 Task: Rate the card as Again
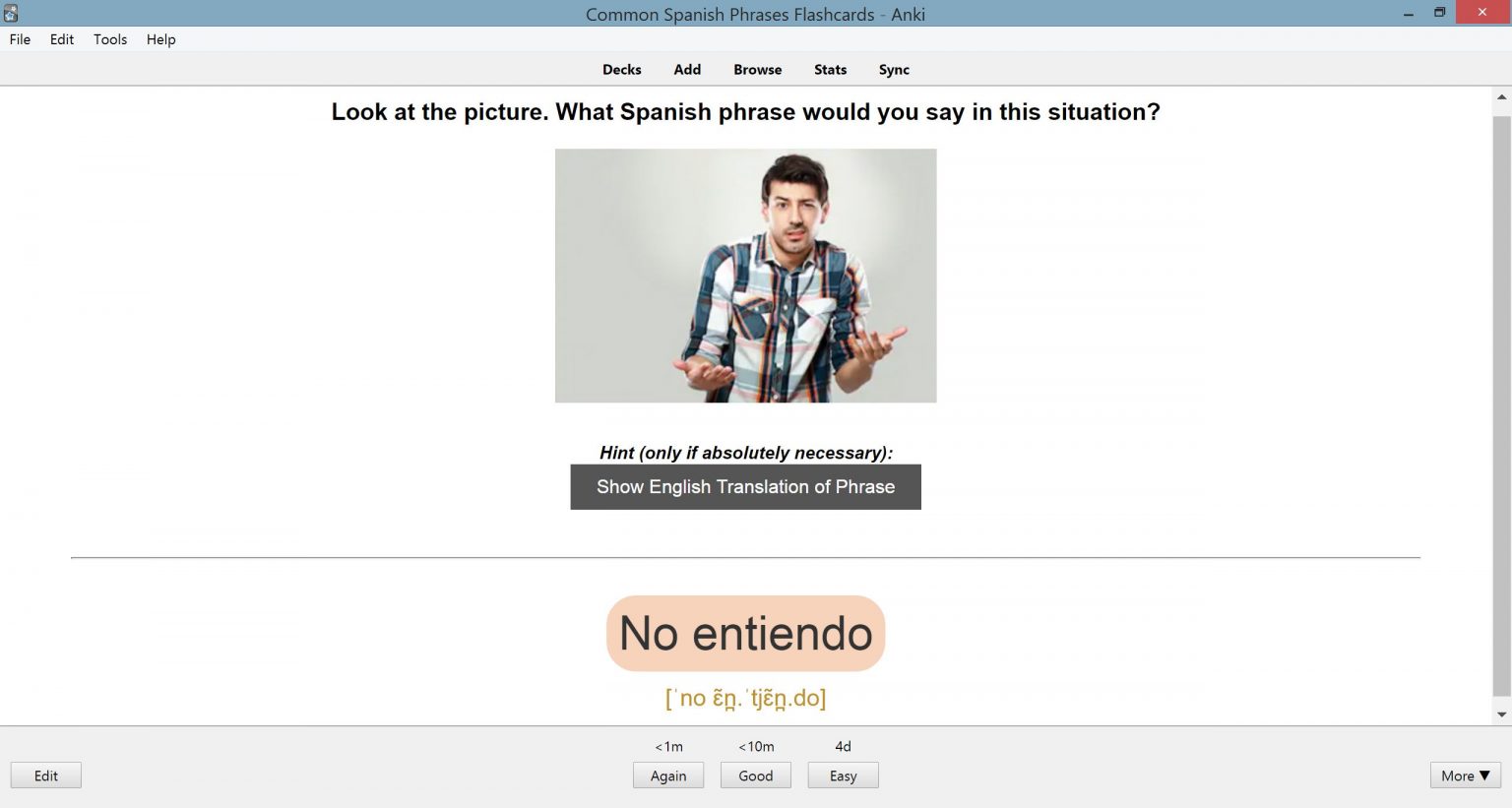click(668, 776)
